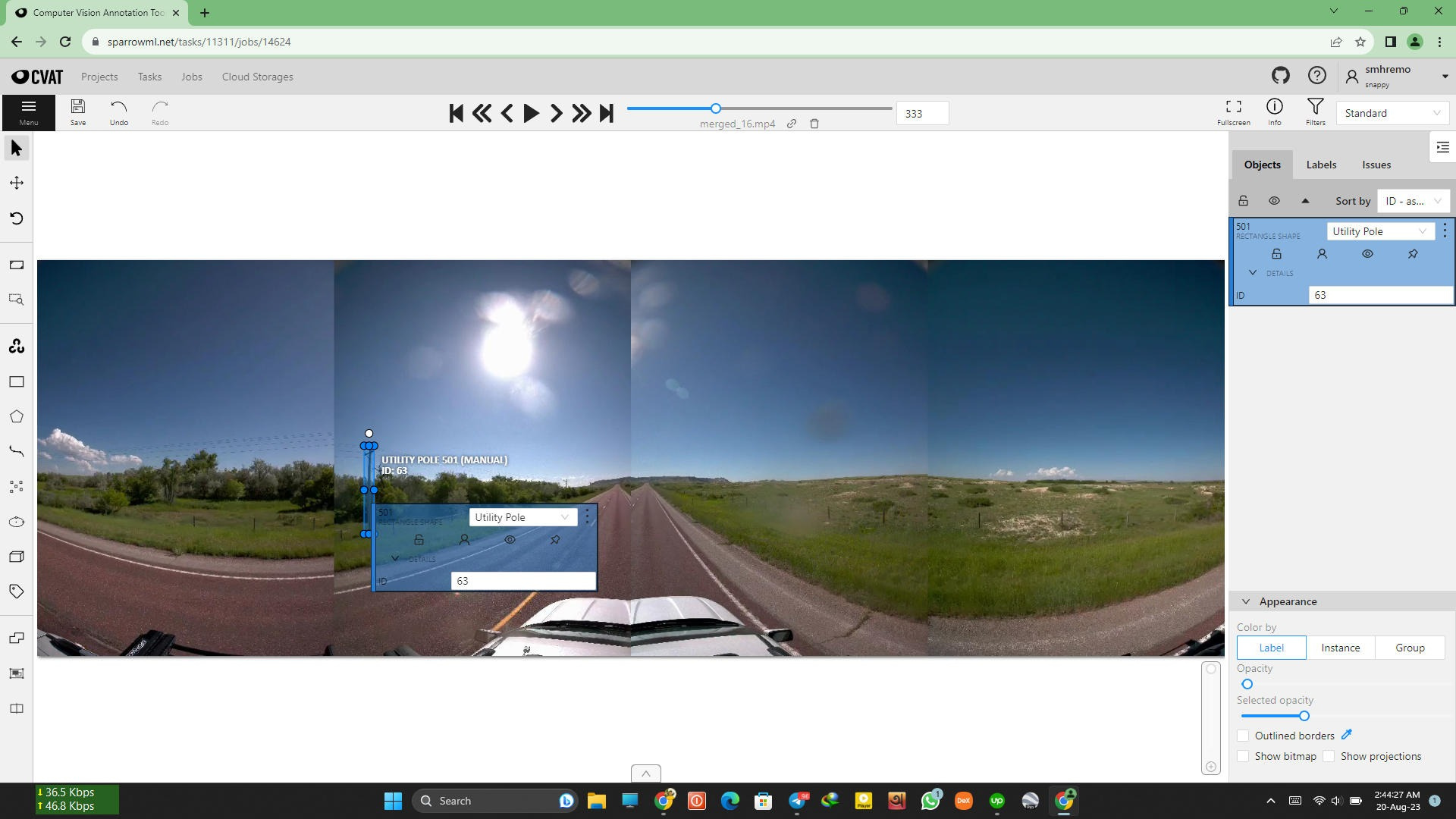Open the AI tools icon

(x=17, y=347)
